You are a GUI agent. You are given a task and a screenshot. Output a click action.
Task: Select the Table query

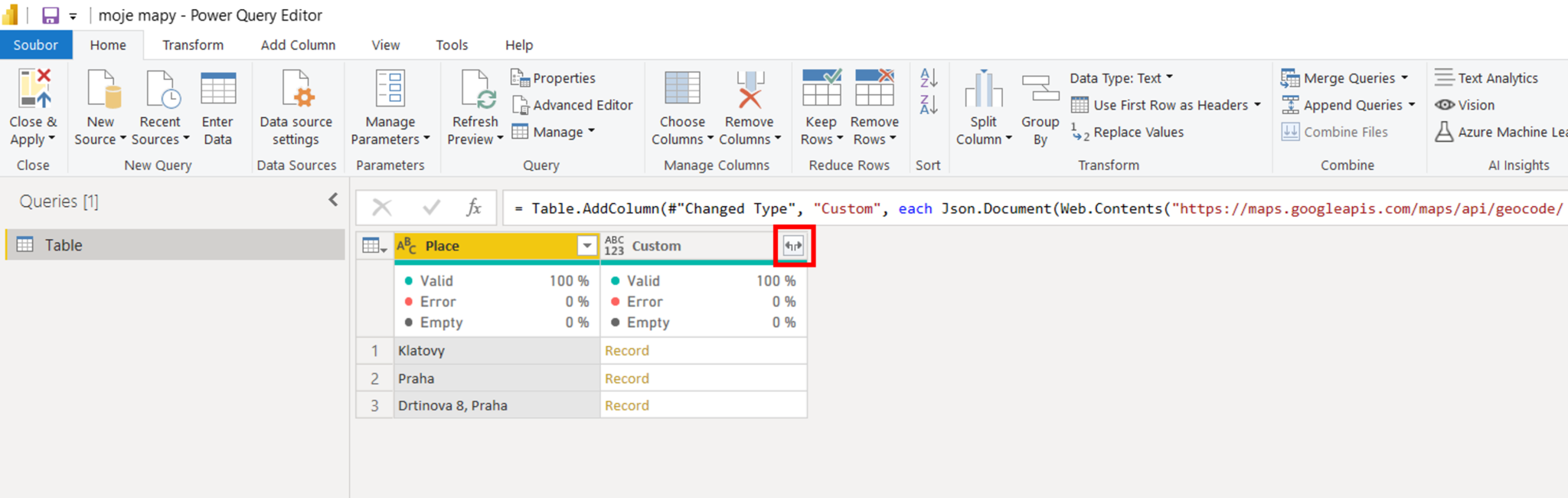(175, 244)
